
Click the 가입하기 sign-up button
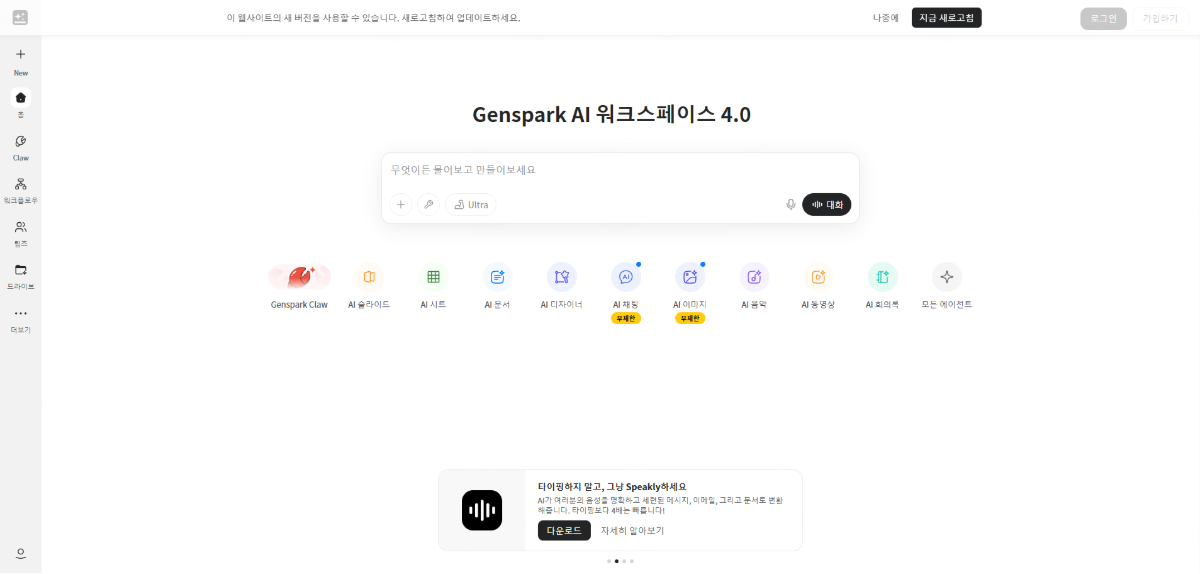click(x=1160, y=18)
